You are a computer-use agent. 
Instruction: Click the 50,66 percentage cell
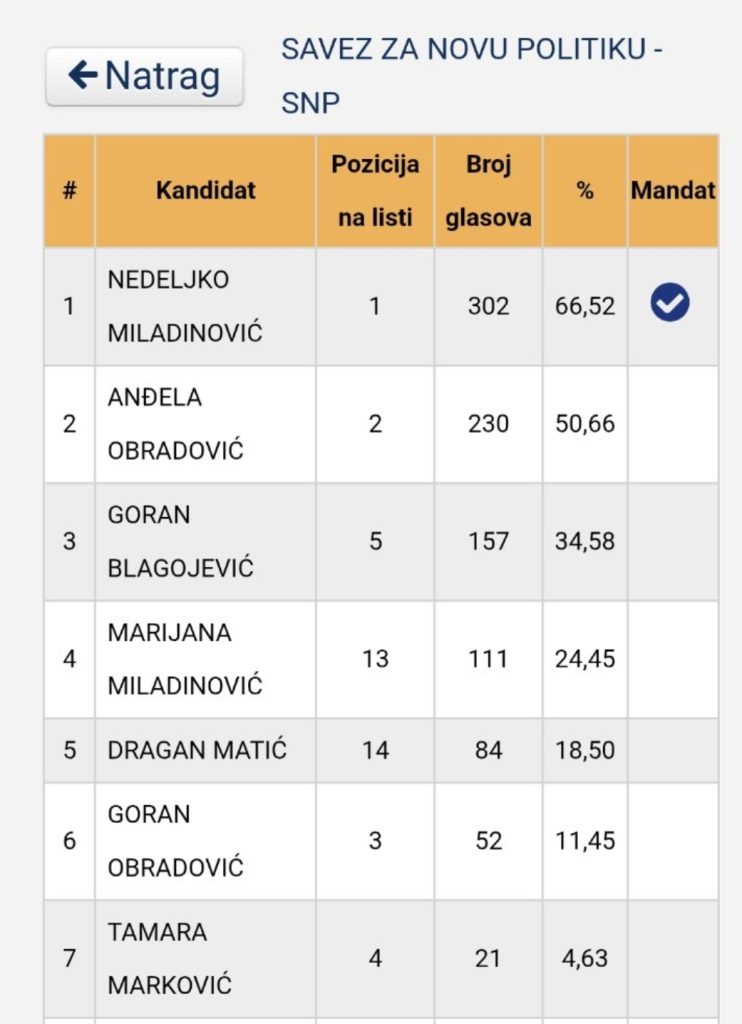(585, 424)
